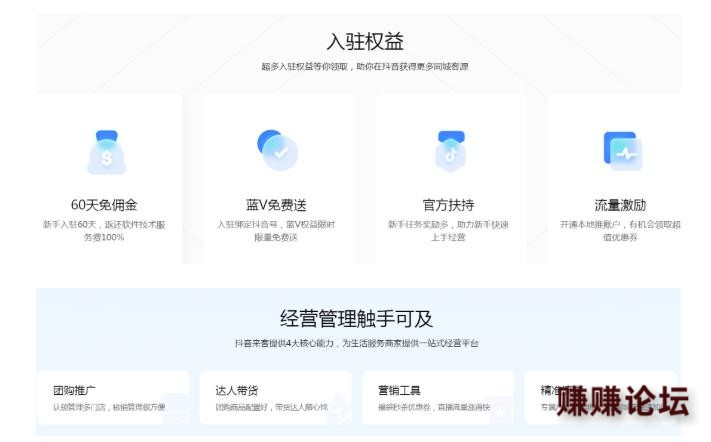Click the money bag icon above 60天免佣金

107,152
